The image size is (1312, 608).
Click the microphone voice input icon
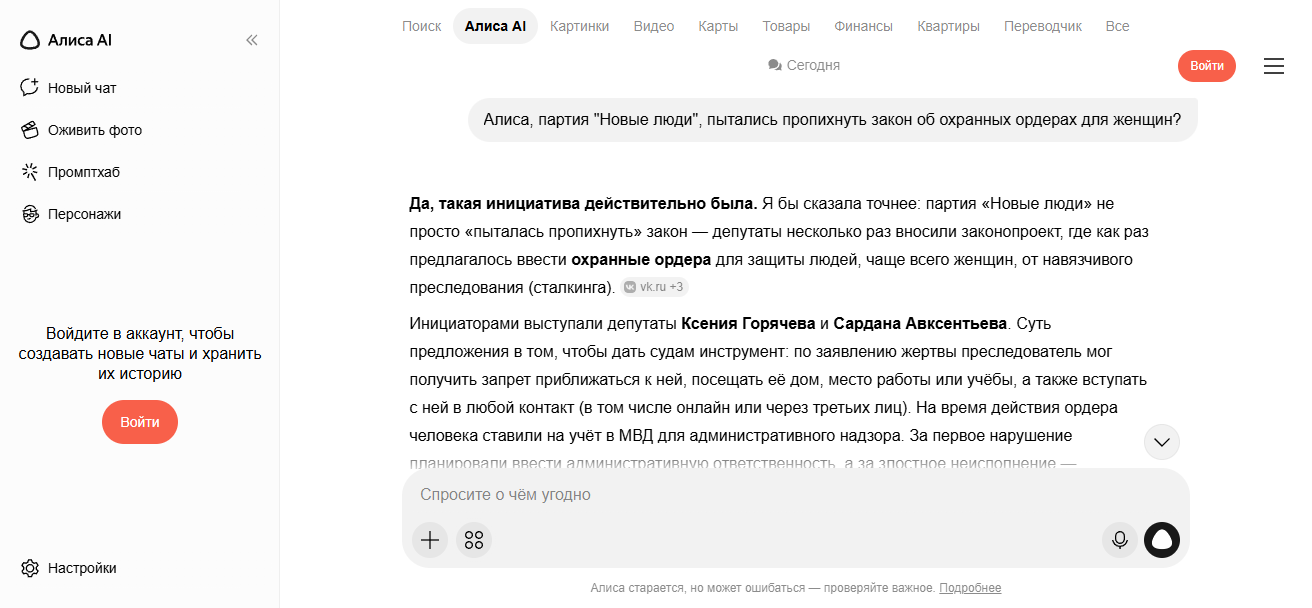[1120, 540]
